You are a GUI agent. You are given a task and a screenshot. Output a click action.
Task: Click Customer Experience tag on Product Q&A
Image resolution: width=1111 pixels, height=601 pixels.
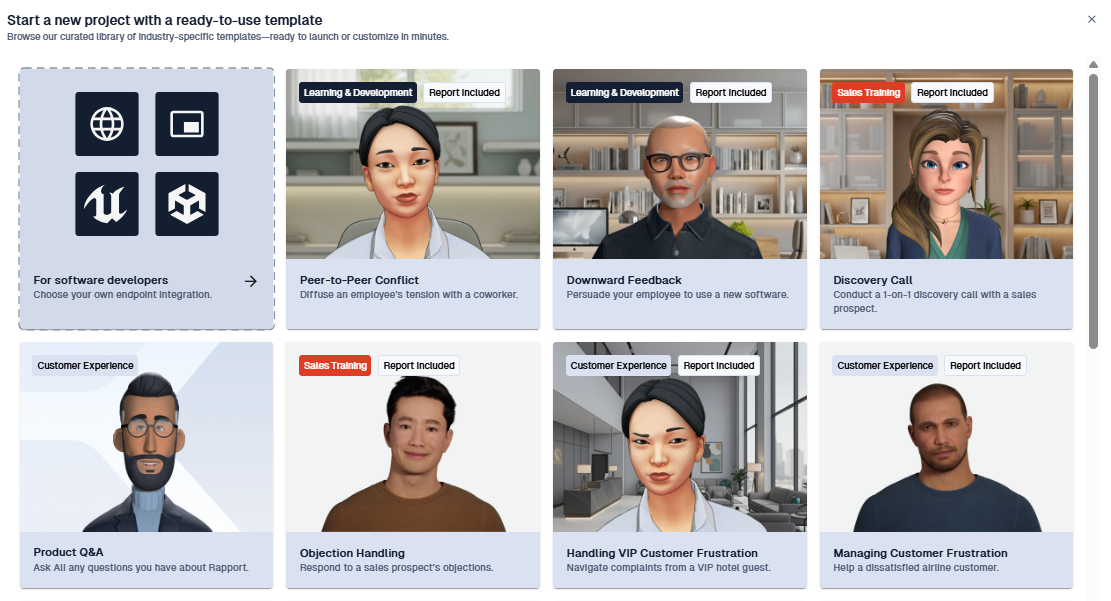pos(85,366)
